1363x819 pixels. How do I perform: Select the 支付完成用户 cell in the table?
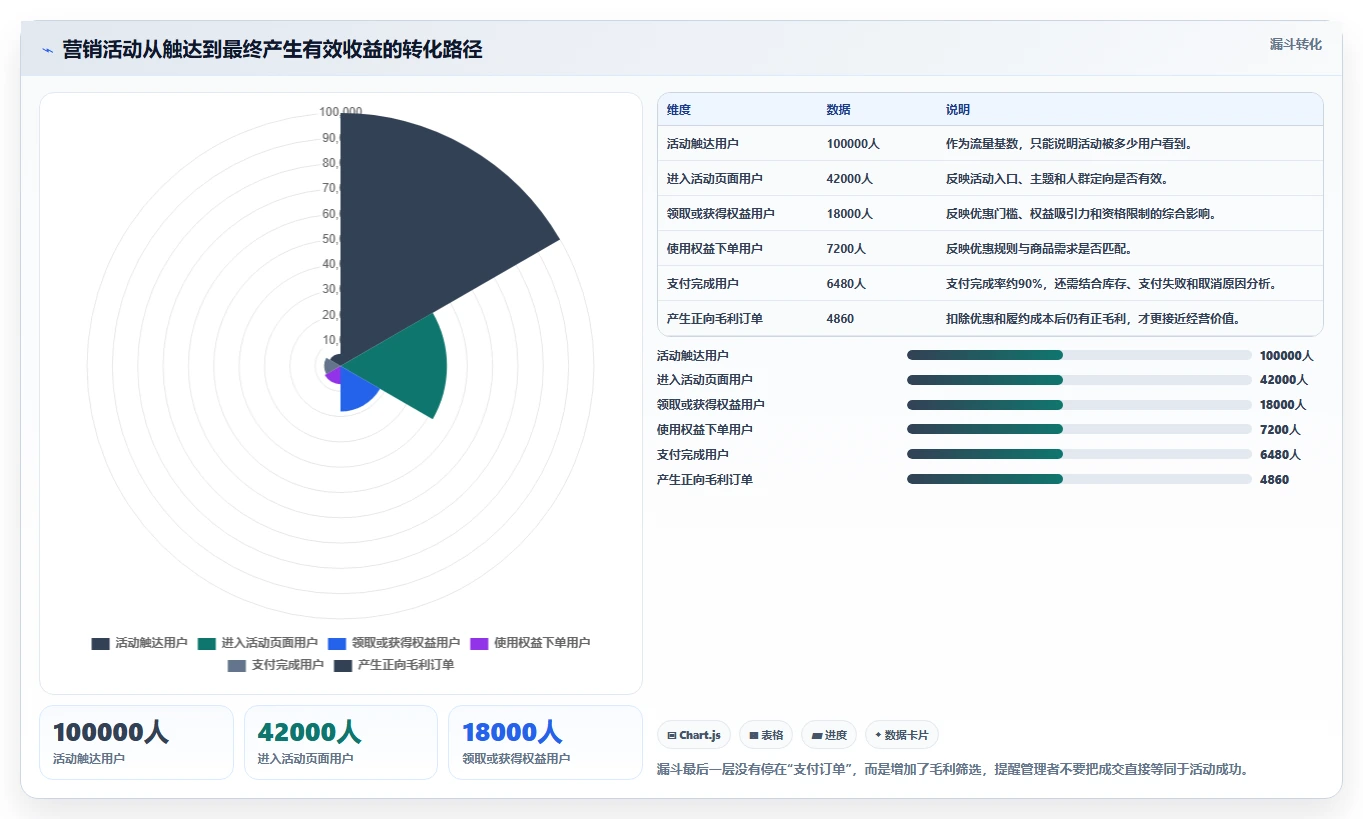[703, 284]
